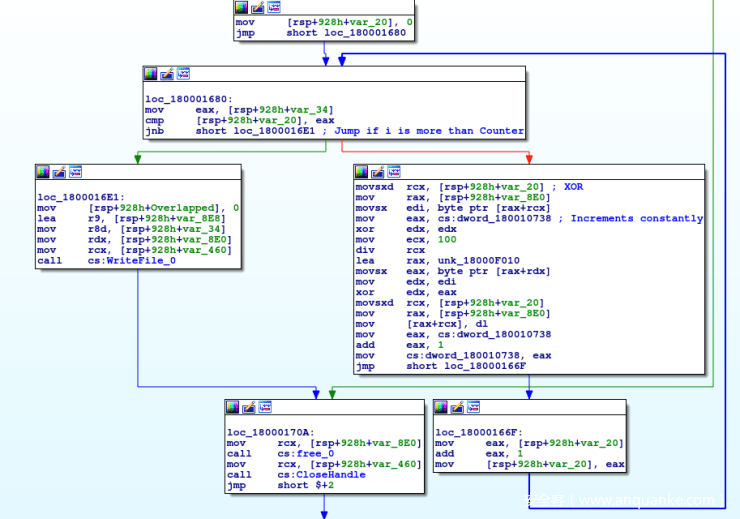
Task: Click the color icon on loc_18000170A node
Action: (x=233, y=407)
